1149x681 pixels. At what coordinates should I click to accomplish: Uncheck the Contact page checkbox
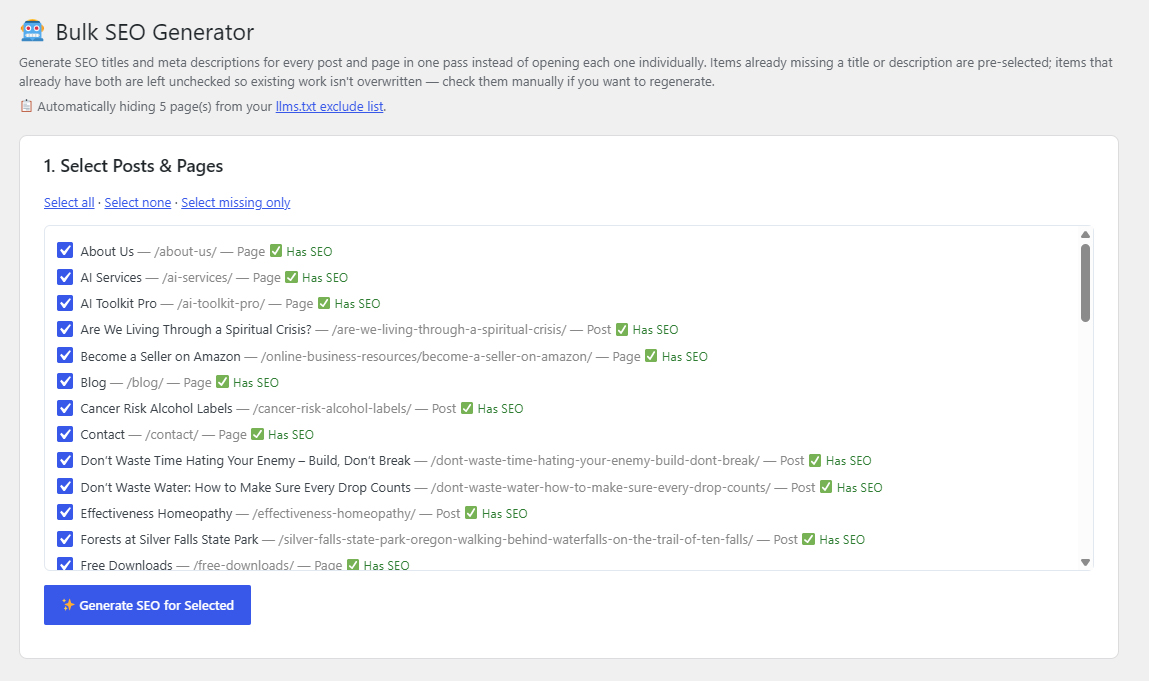[x=65, y=434]
